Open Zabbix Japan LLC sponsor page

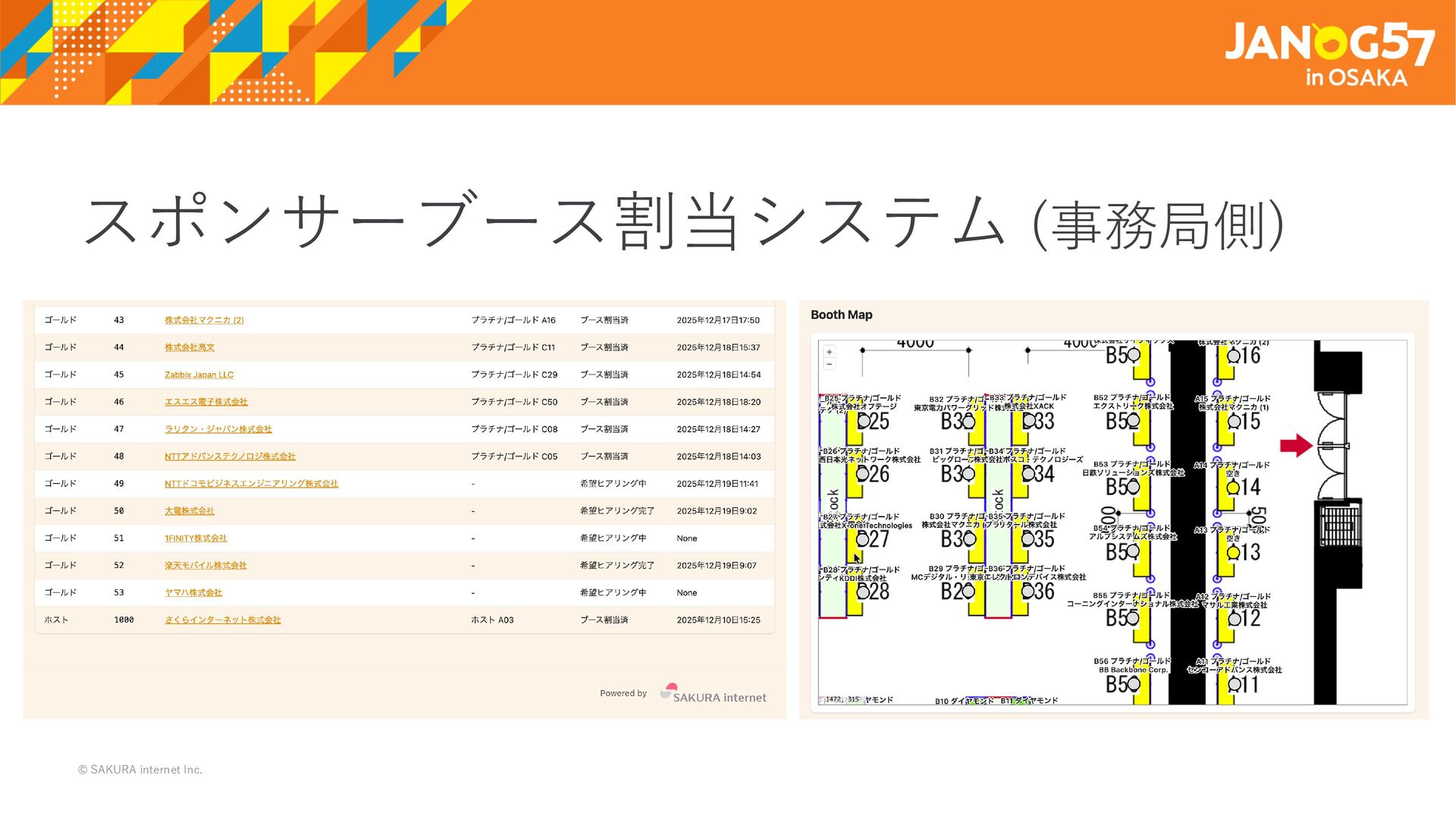[199, 375]
